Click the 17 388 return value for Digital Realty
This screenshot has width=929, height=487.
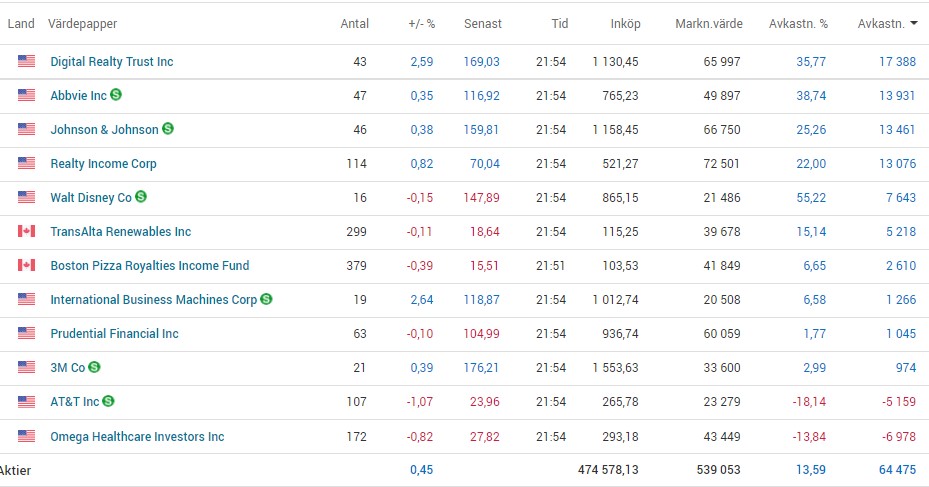click(x=897, y=61)
